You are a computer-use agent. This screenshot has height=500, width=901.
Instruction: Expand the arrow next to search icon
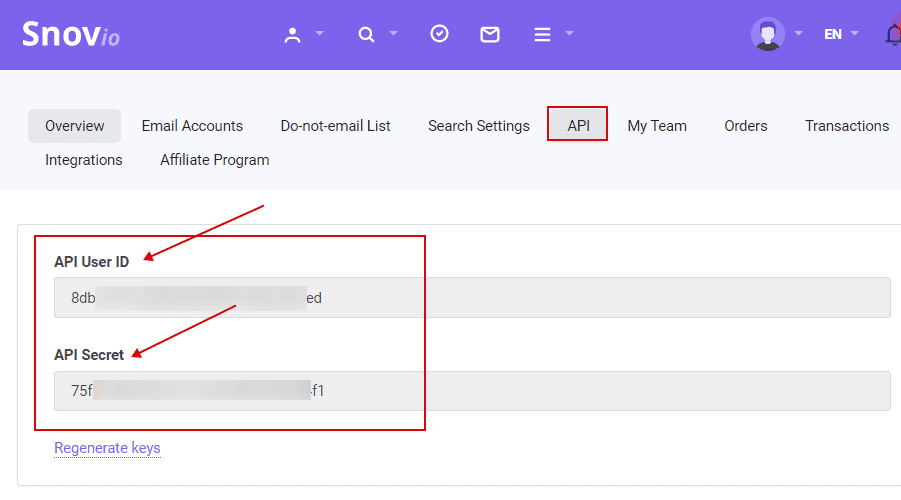click(394, 34)
